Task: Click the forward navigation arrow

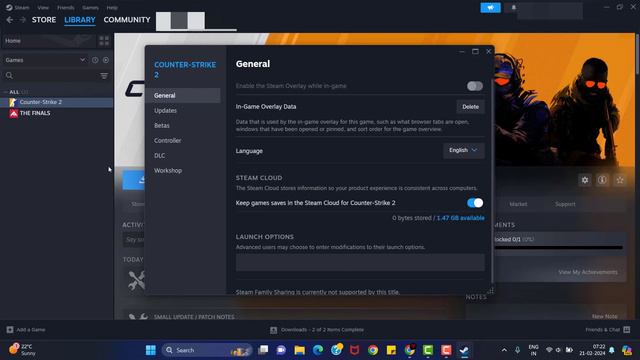Action: pyautogui.click(x=23, y=20)
